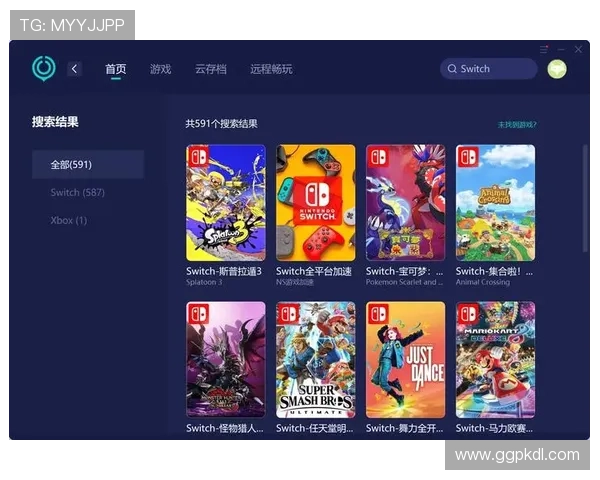Open the Pokemon Scarlet and Violet cover
The height and width of the screenshot is (480, 600).
pos(406,203)
